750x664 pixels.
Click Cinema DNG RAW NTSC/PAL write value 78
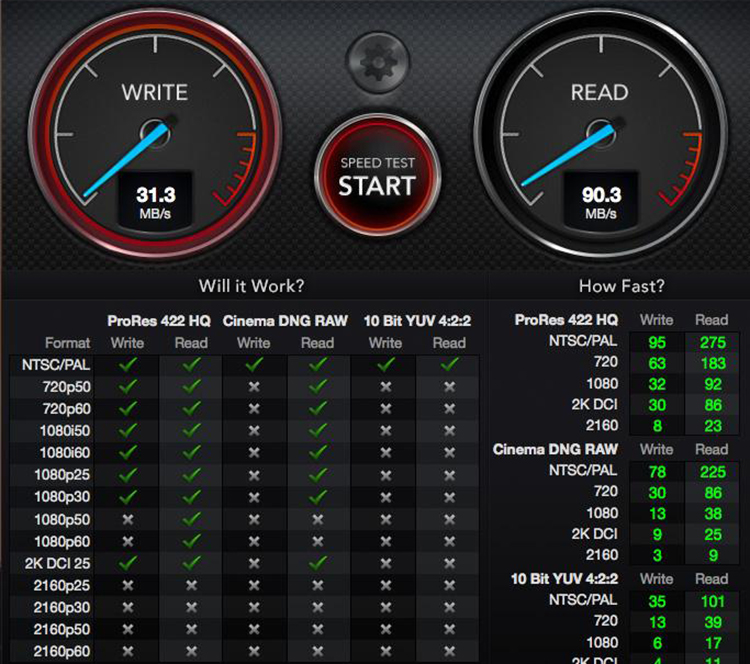656,471
